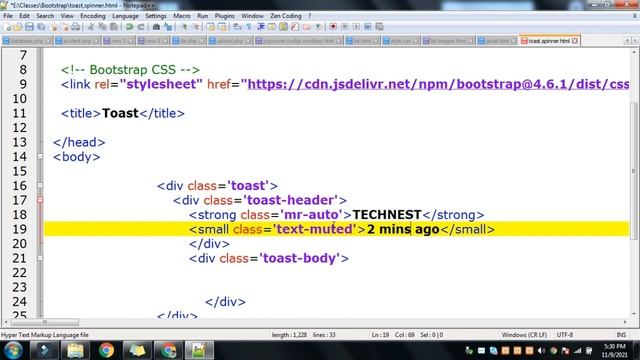Open the Settings menu
The height and width of the screenshot is (360, 640).
(156, 16)
